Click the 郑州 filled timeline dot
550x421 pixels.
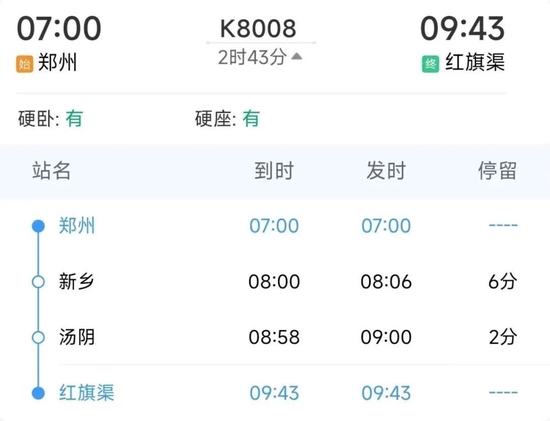coord(38,226)
